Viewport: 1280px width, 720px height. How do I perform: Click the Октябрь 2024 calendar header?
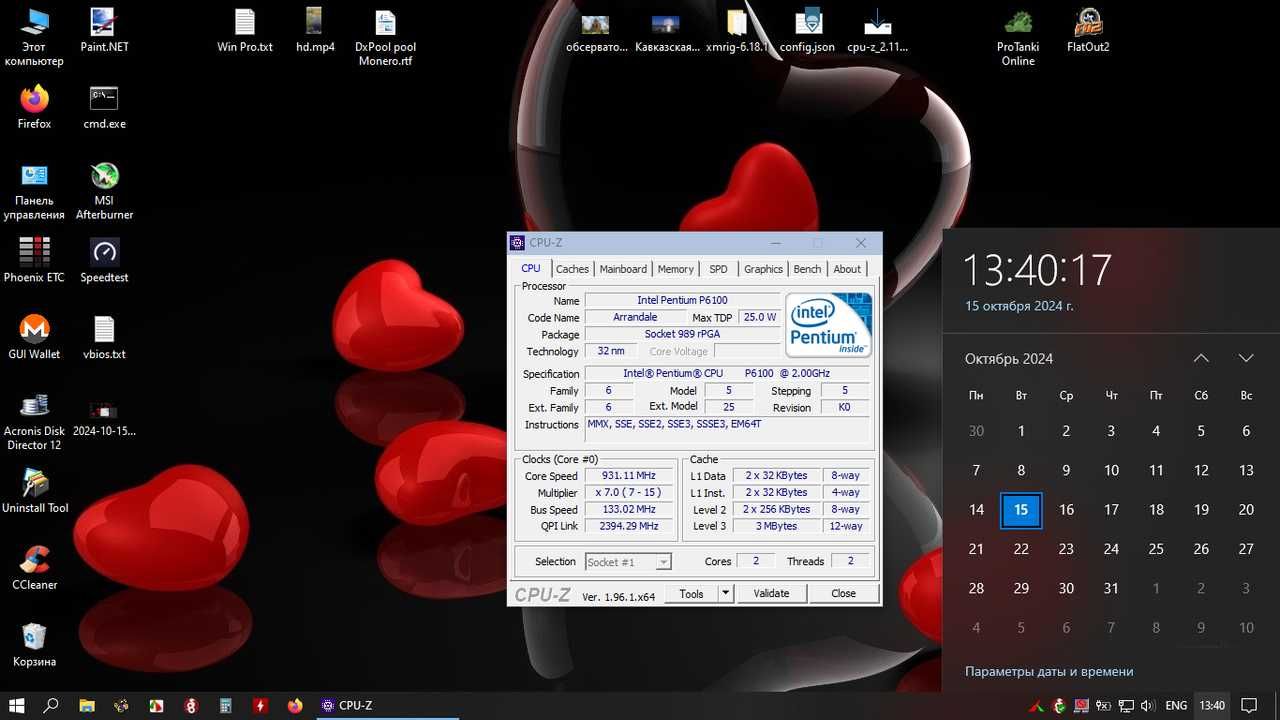[x=1008, y=359]
